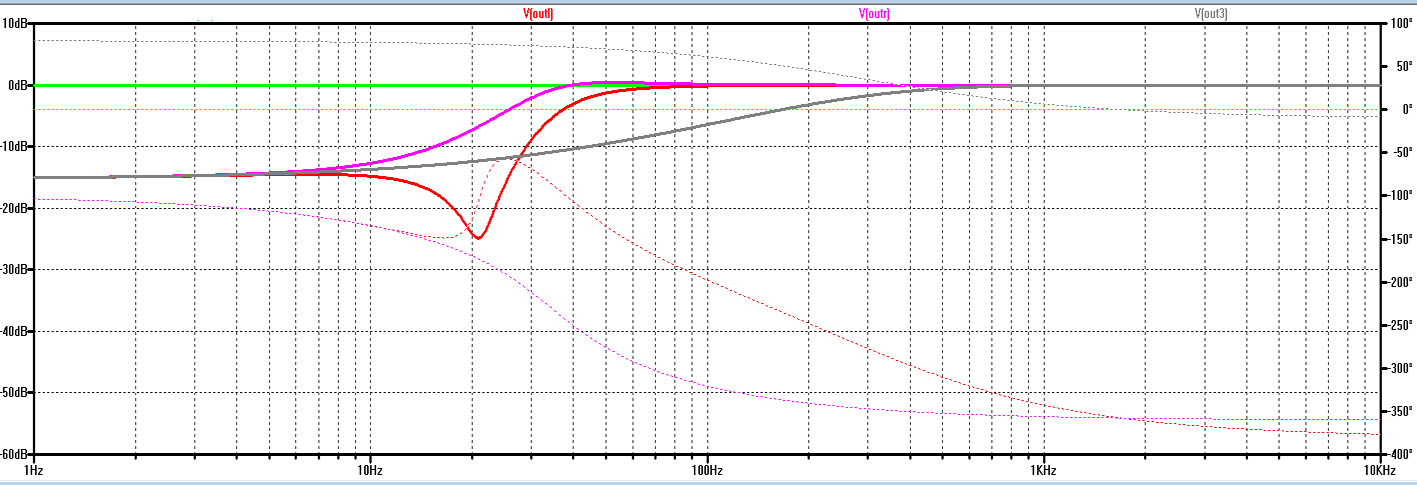The width and height of the screenshot is (1417, 485).
Task: Click the -20dB magnitude axis label
Action: click(16, 208)
